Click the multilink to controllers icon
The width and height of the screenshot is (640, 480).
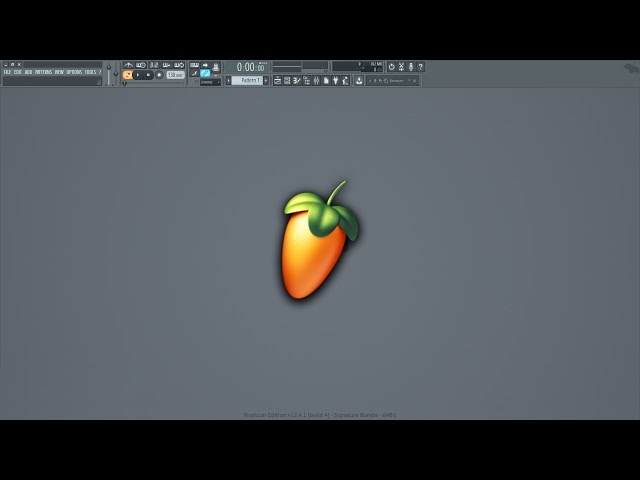pos(216,67)
